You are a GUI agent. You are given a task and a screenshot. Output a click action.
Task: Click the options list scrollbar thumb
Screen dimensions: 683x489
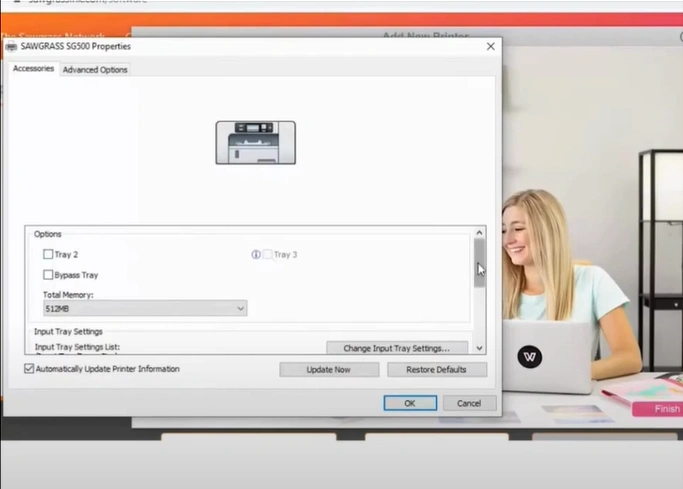(x=480, y=262)
